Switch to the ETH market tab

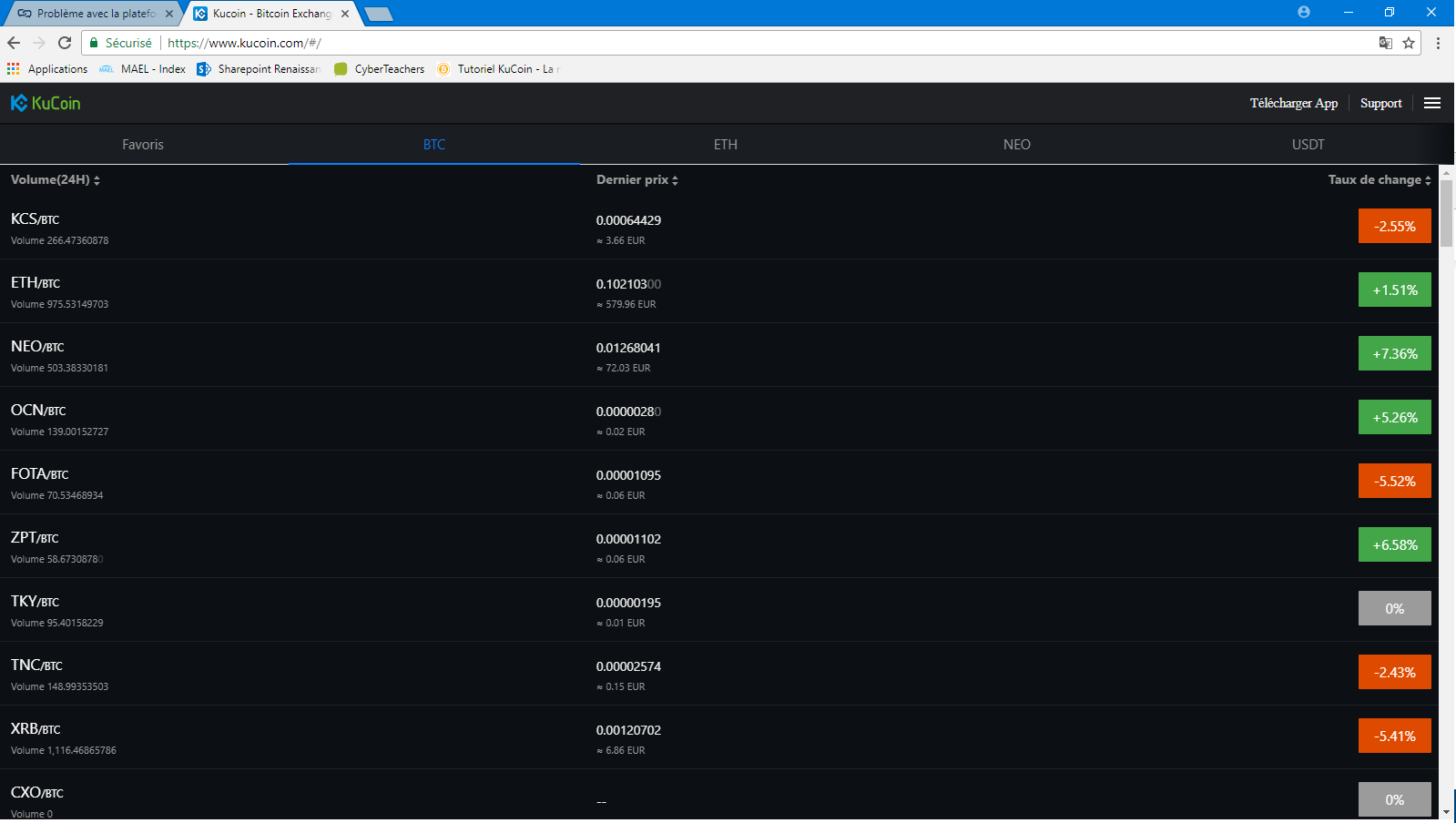click(725, 145)
